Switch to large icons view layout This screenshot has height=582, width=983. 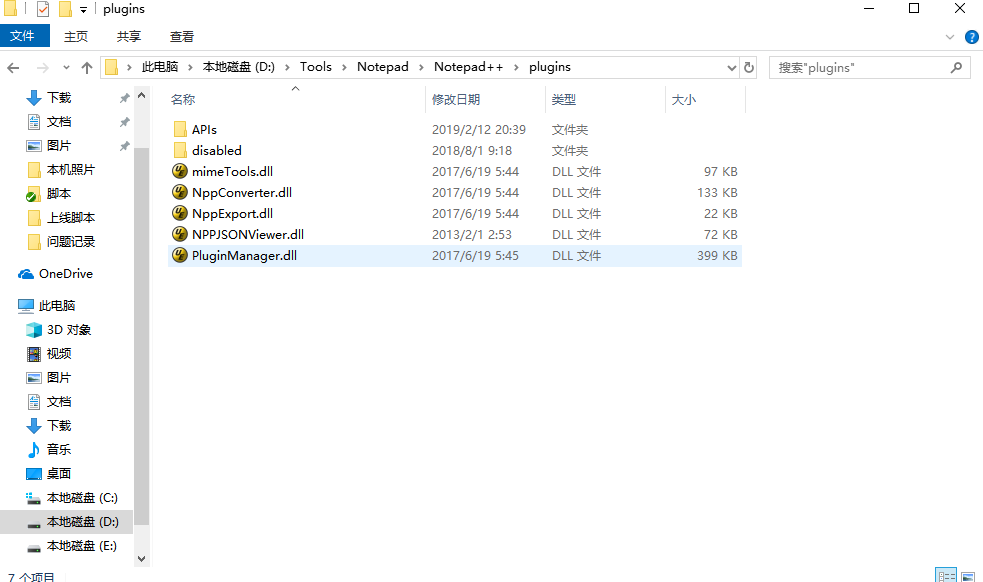pyautogui.click(x=969, y=576)
